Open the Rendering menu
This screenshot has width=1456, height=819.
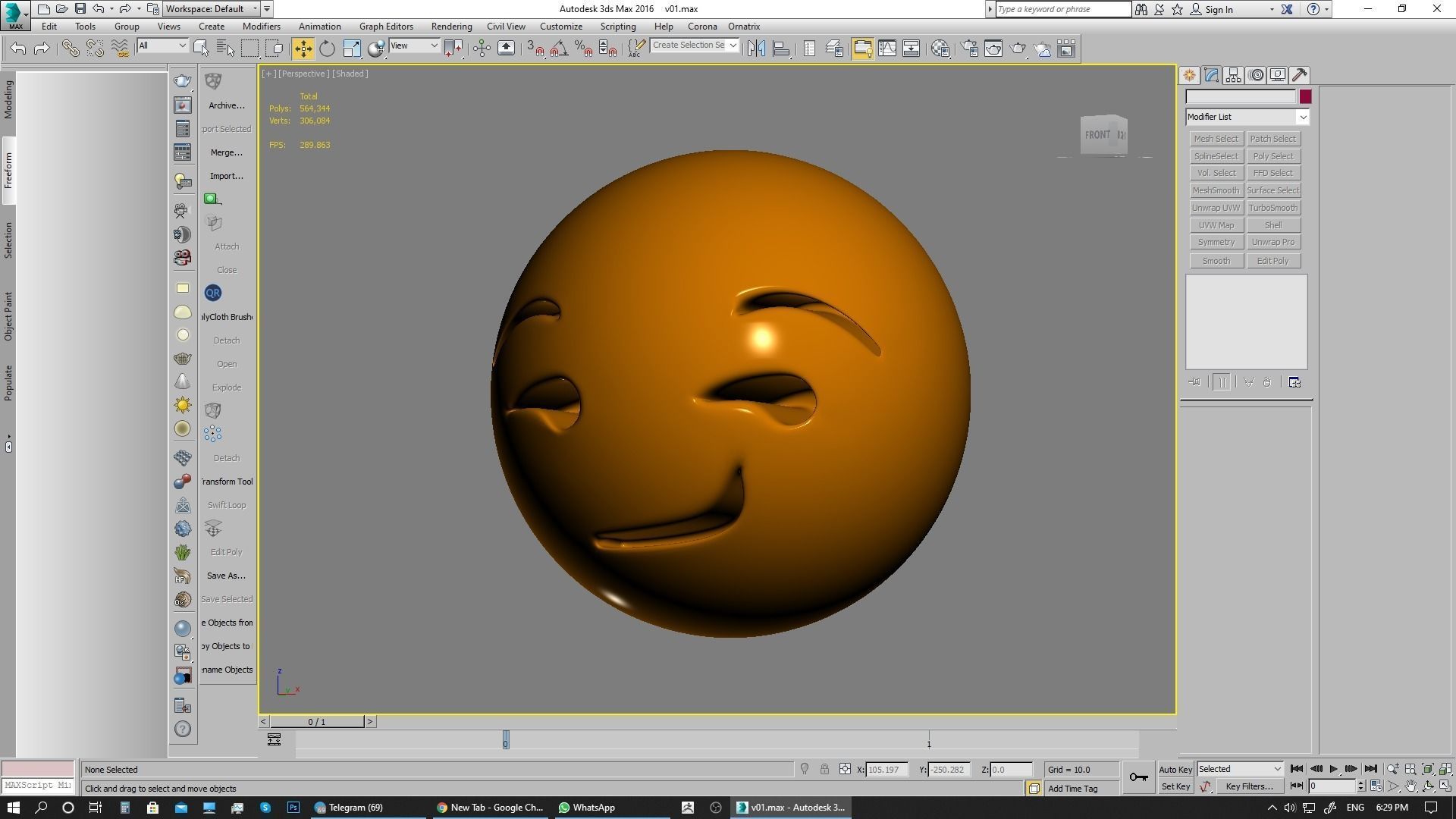tap(451, 27)
